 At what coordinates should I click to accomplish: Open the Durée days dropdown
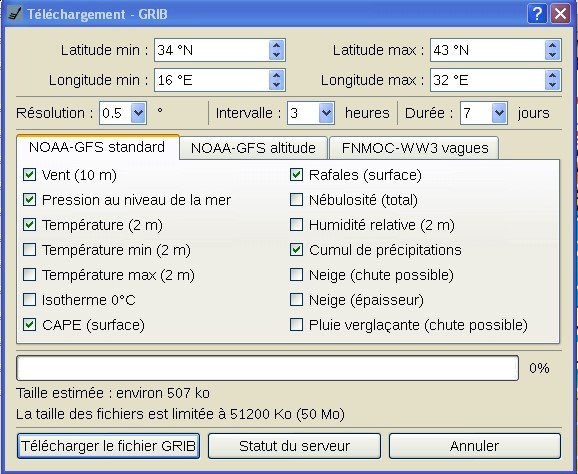(x=499, y=113)
